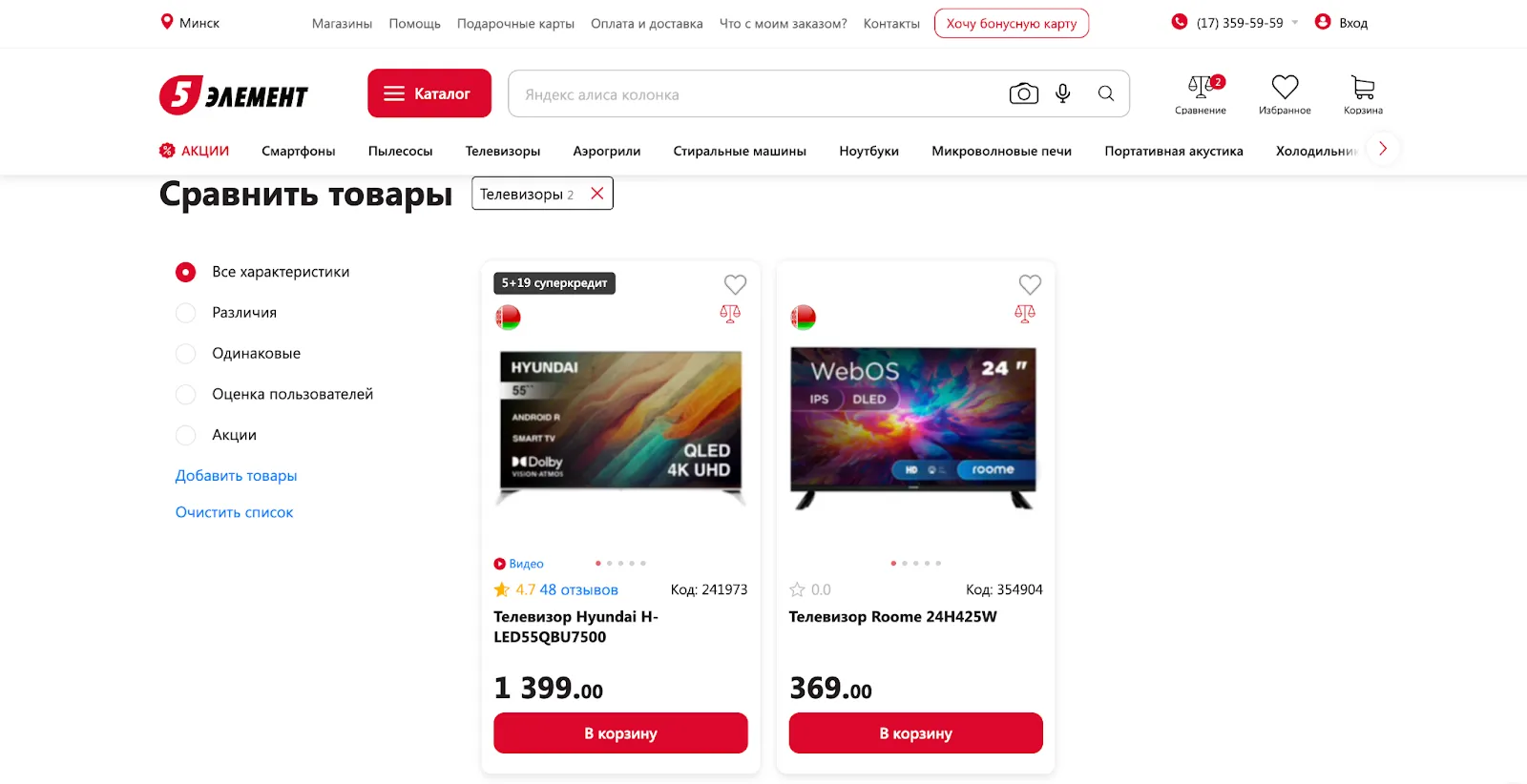Click compare scales icon on Roome TV card
Screen dimensions: 1527x784
tap(1024, 313)
